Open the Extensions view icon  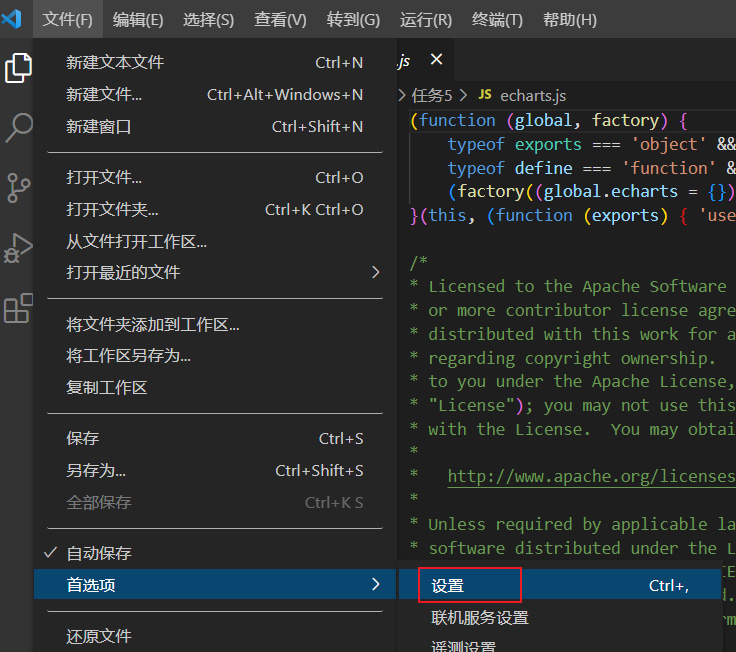click(18, 309)
